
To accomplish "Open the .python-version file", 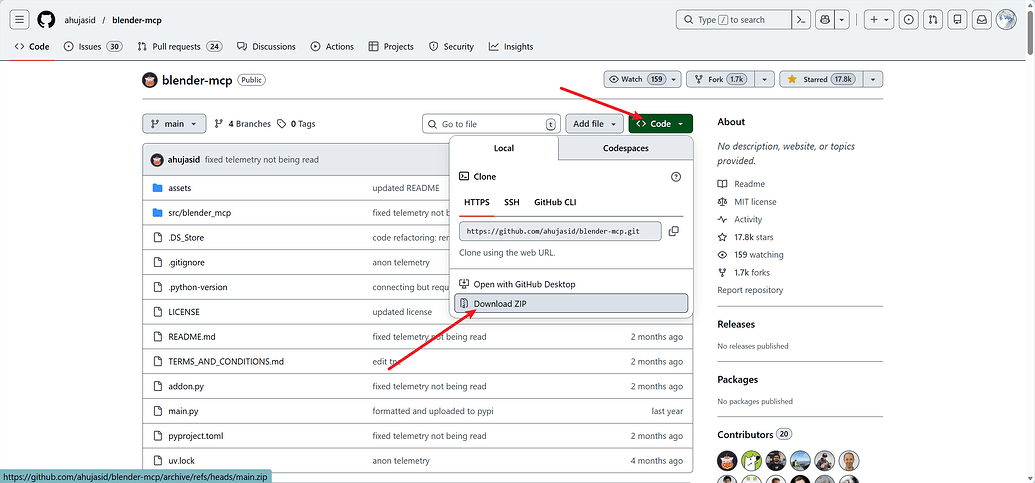I will click(x=198, y=287).
